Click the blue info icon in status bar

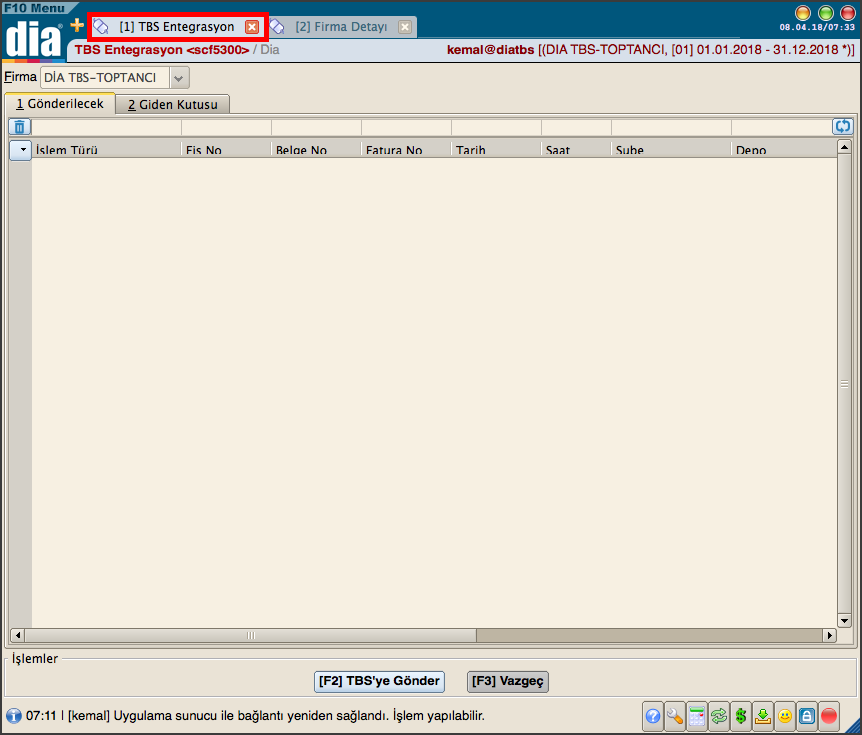pos(14,716)
